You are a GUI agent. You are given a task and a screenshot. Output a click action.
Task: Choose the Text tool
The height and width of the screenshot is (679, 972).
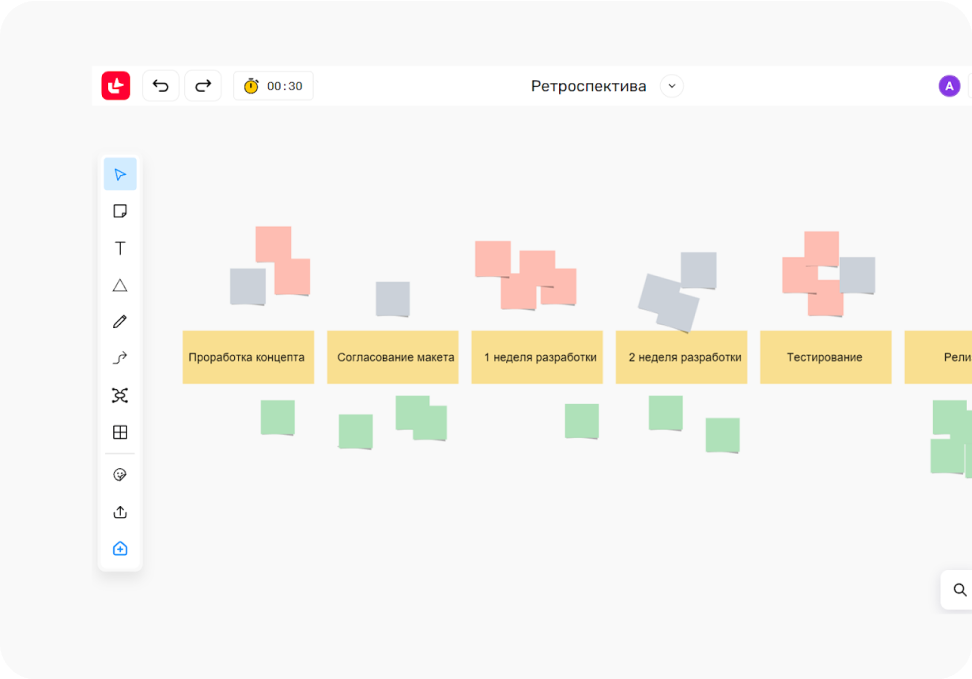pyautogui.click(x=120, y=248)
